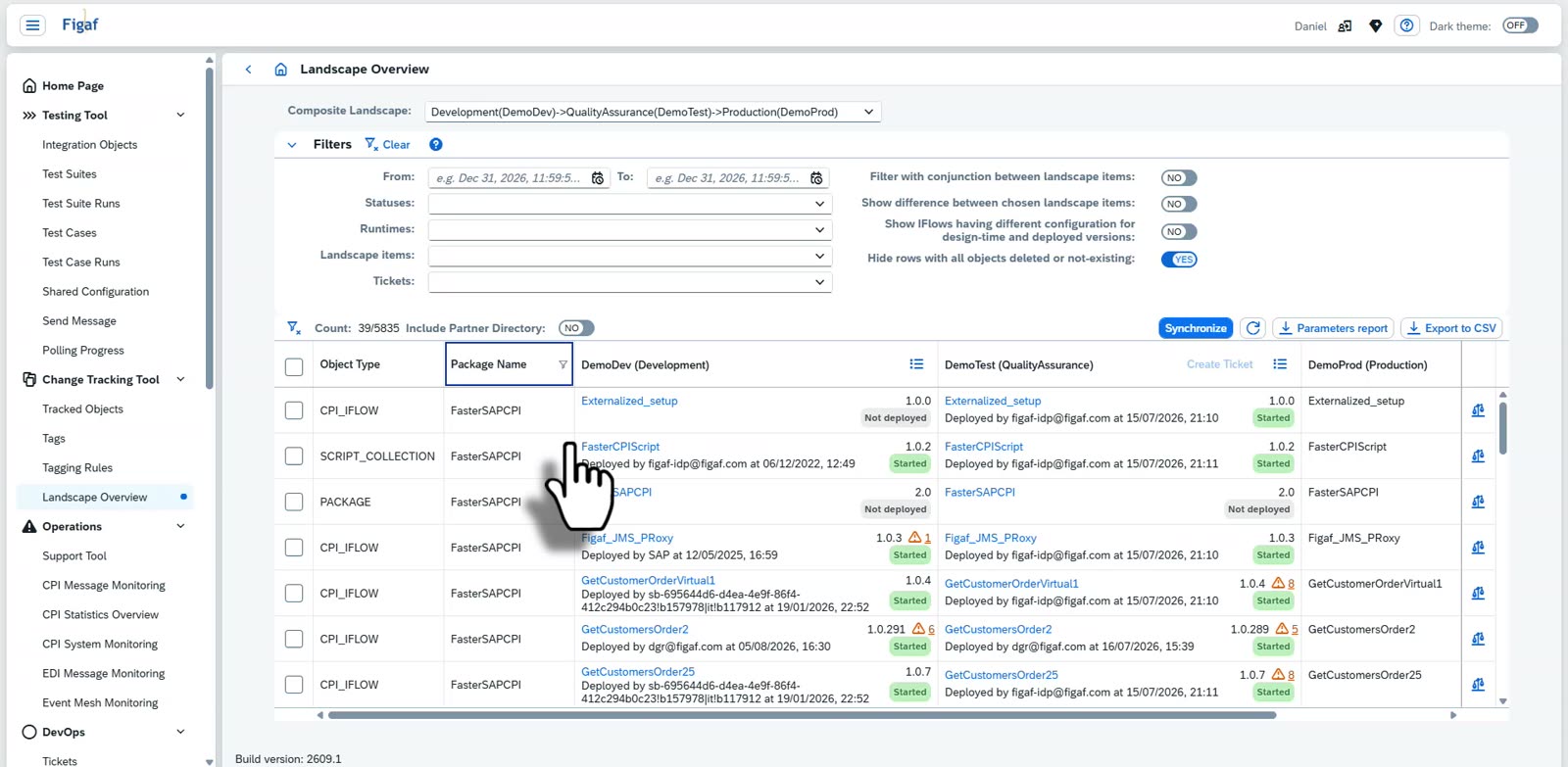Toggle Include Partner Directory switch

[x=576, y=328]
